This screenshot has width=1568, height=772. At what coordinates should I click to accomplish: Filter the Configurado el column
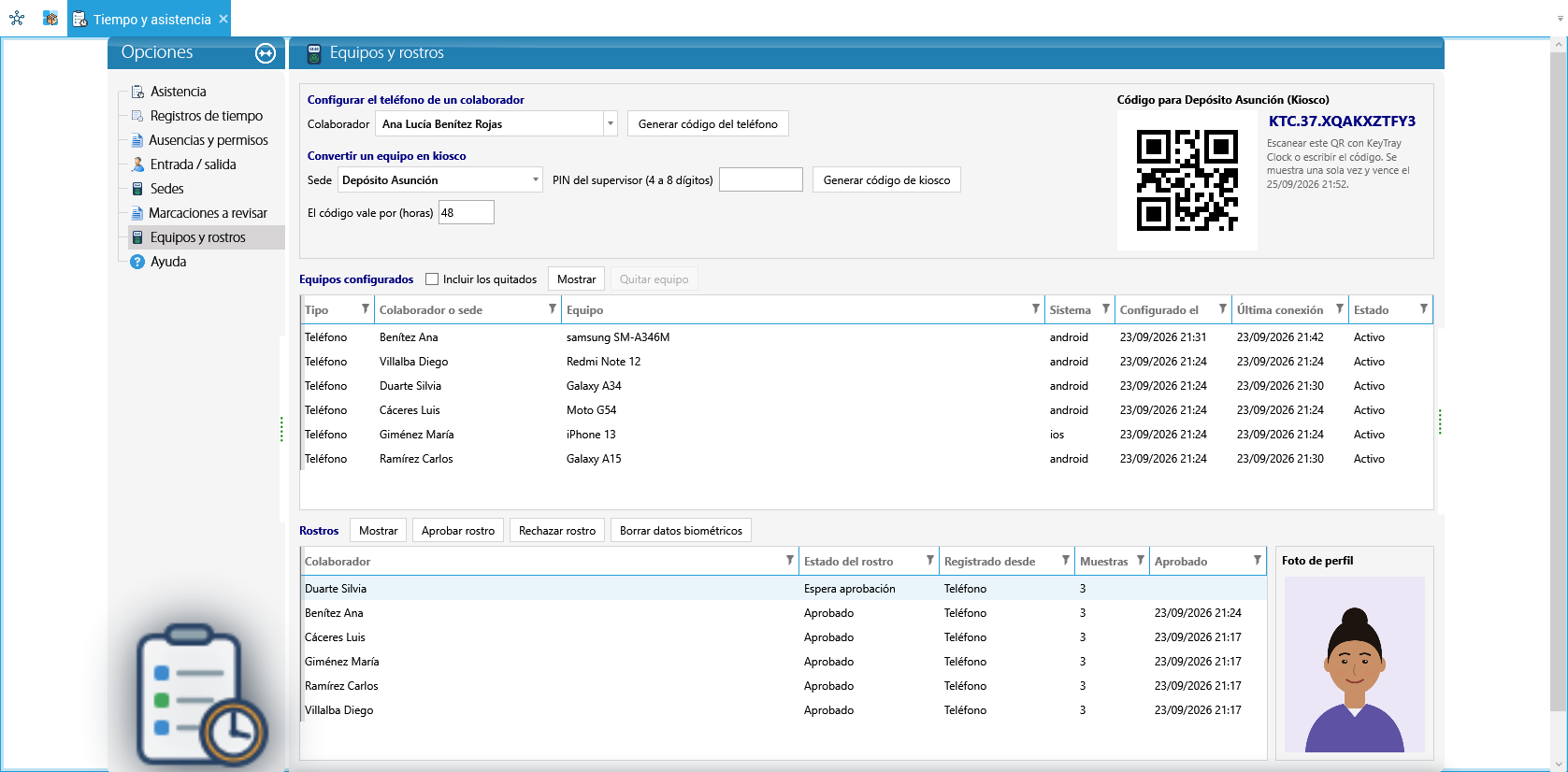click(x=1223, y=308)
